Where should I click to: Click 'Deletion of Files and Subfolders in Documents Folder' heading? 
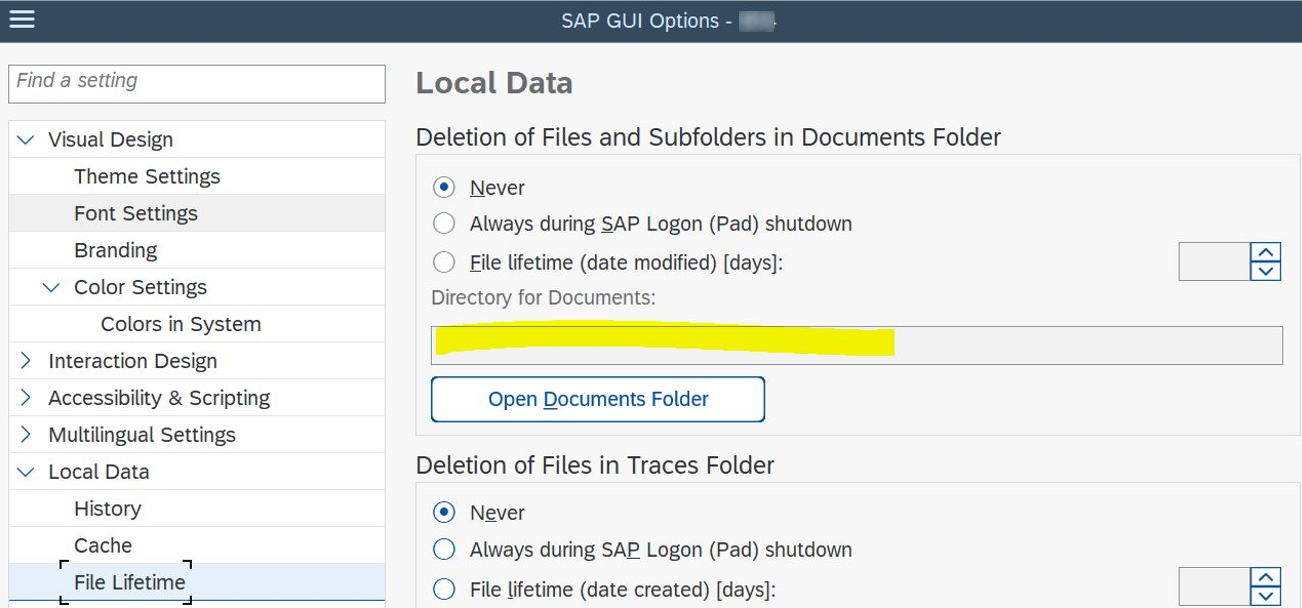[708, 137]
